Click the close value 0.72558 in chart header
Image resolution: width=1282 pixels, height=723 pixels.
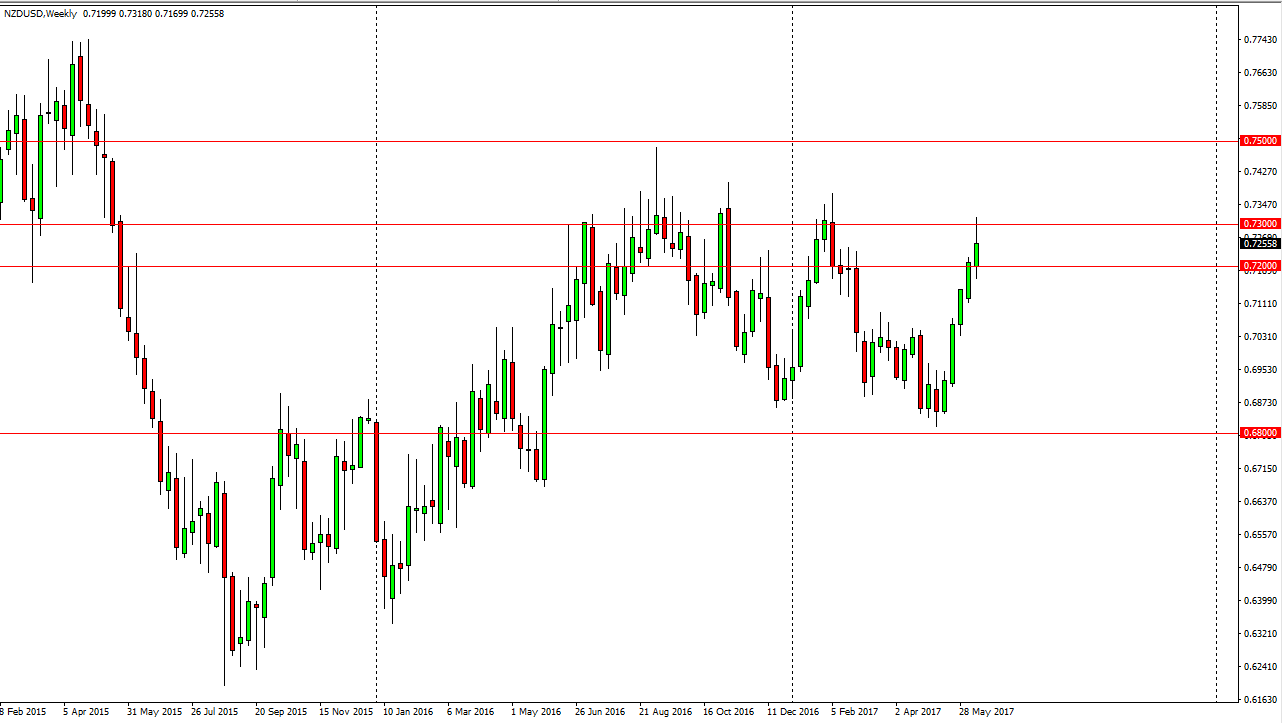click(205, 12)
